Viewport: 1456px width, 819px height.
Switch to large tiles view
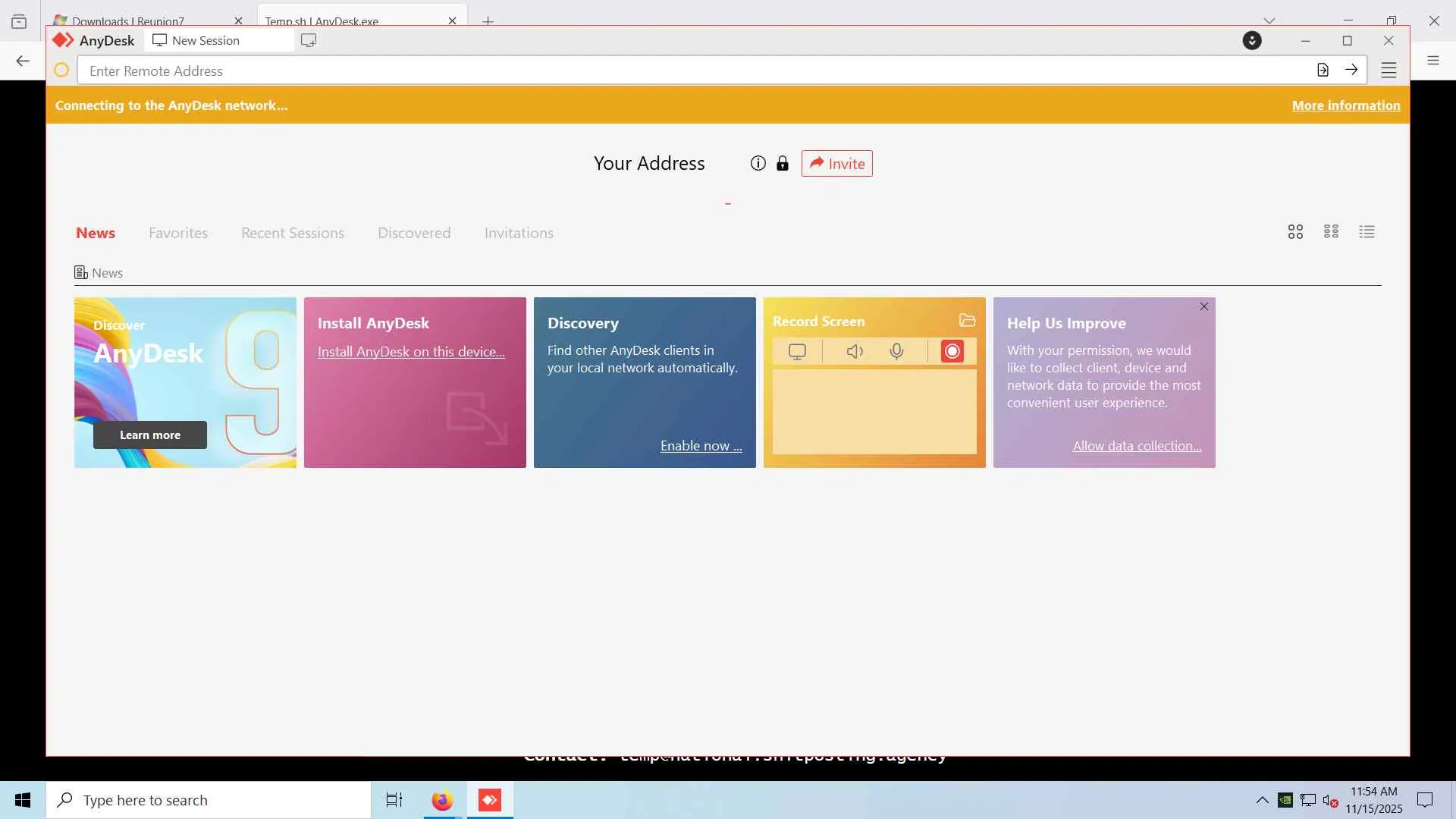[x=1295, y=232]
